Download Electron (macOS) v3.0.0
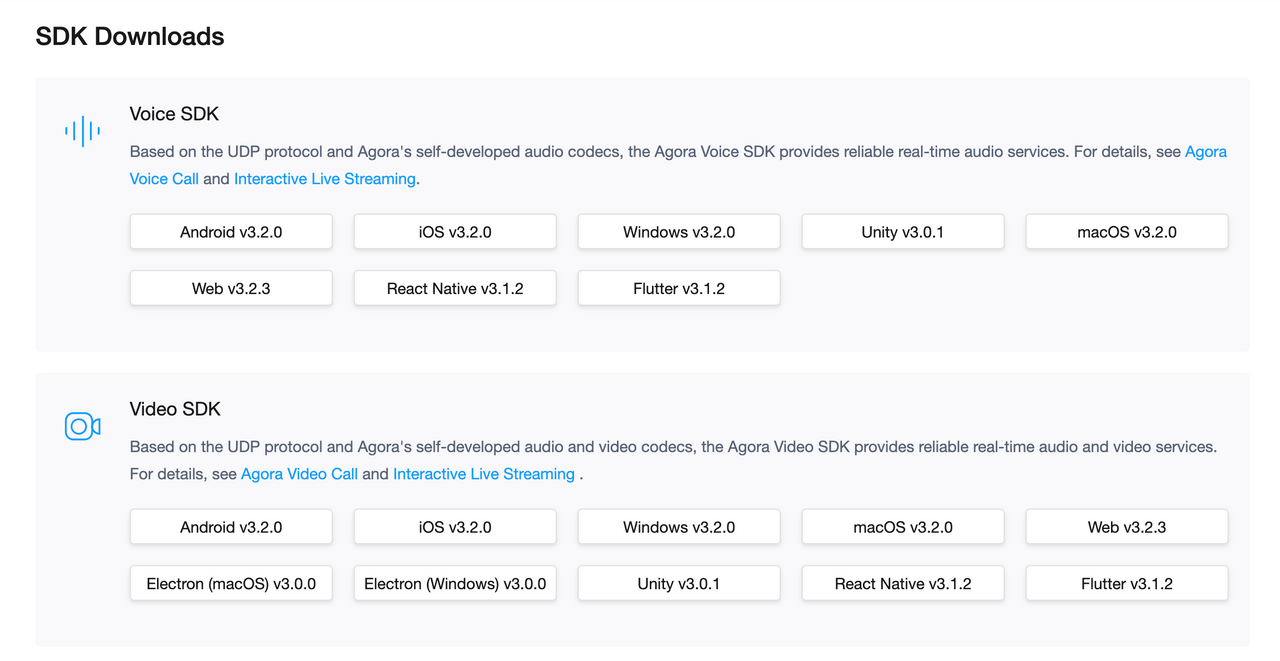The height and width of the screenshot is (661, 1280). pyautogui.click(x=231, y=583)
